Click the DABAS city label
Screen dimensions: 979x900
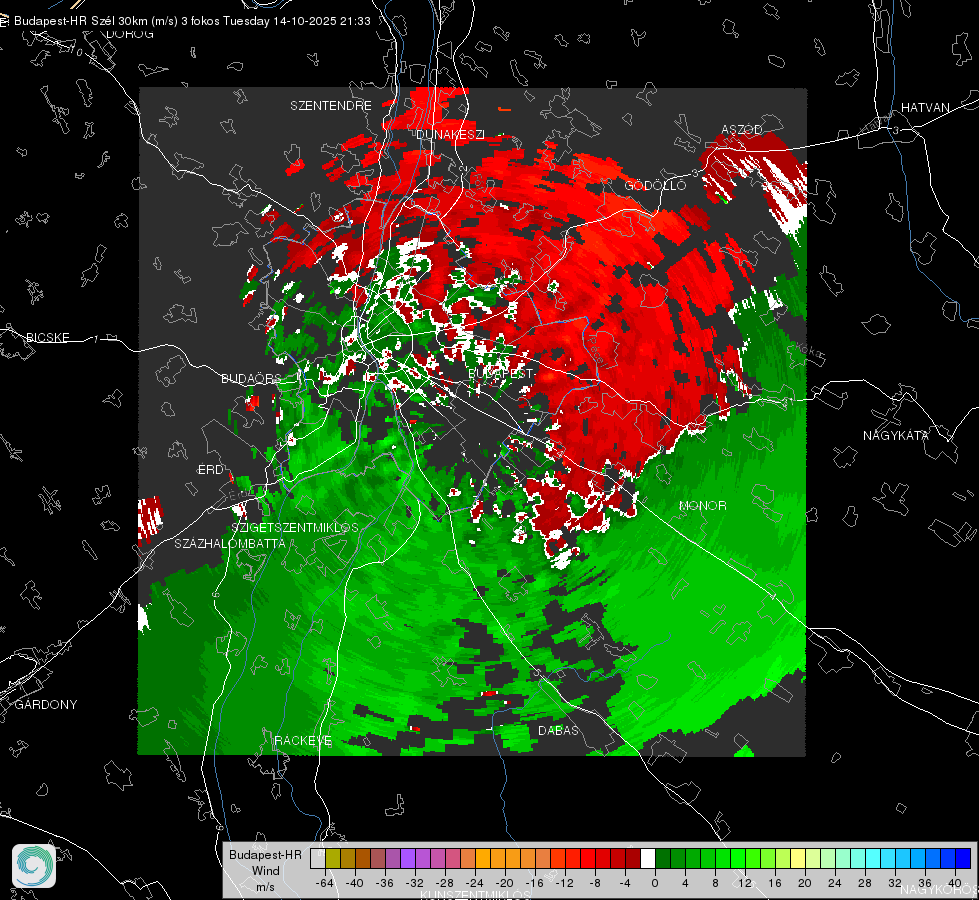tap(558, 730)
